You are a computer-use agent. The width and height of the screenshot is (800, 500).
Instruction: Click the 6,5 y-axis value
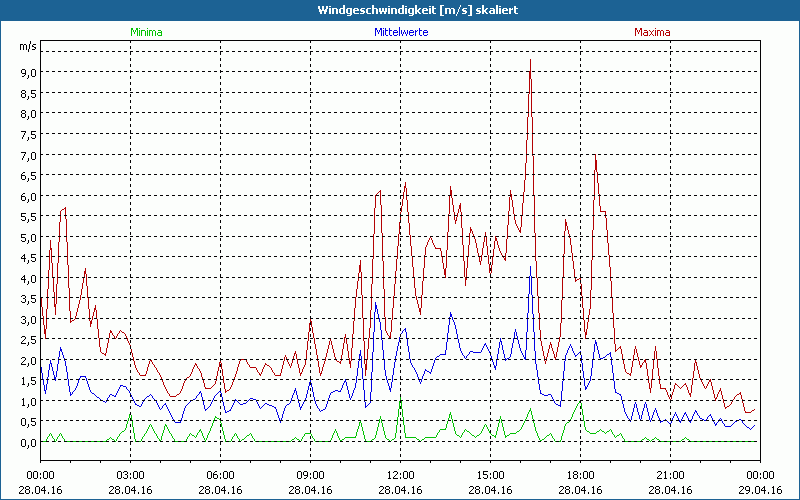[x=28, y=176]
